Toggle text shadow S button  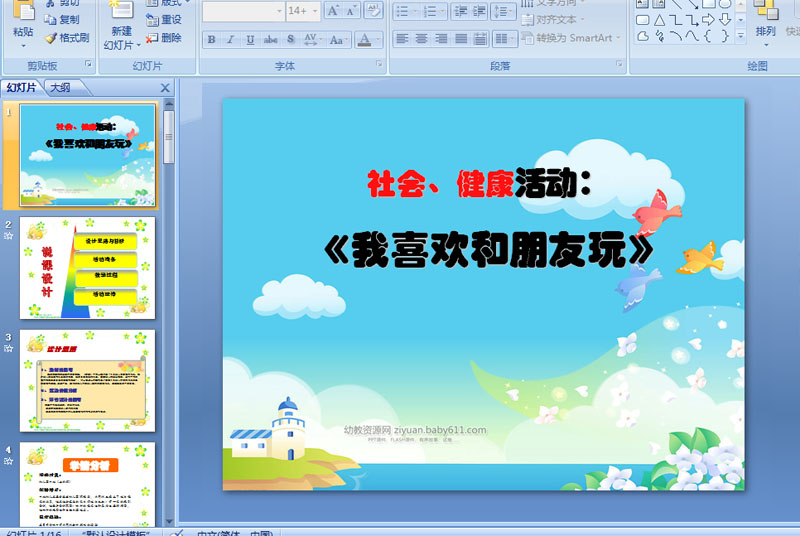pos(290,39)
